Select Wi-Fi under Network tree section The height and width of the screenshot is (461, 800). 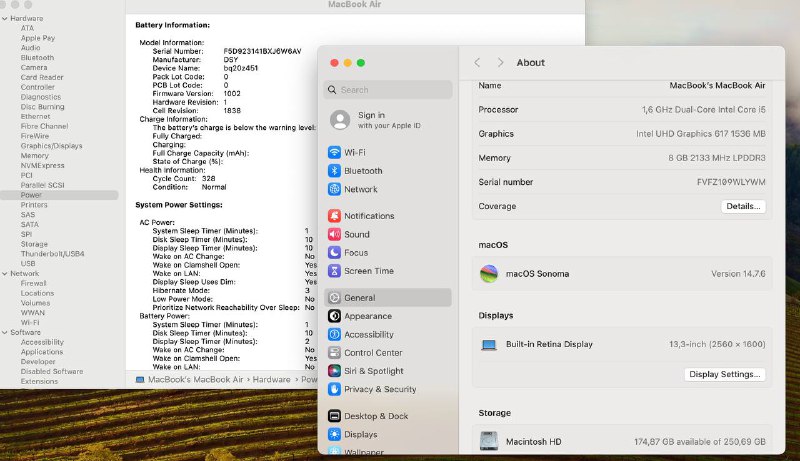tap(30, 322)
